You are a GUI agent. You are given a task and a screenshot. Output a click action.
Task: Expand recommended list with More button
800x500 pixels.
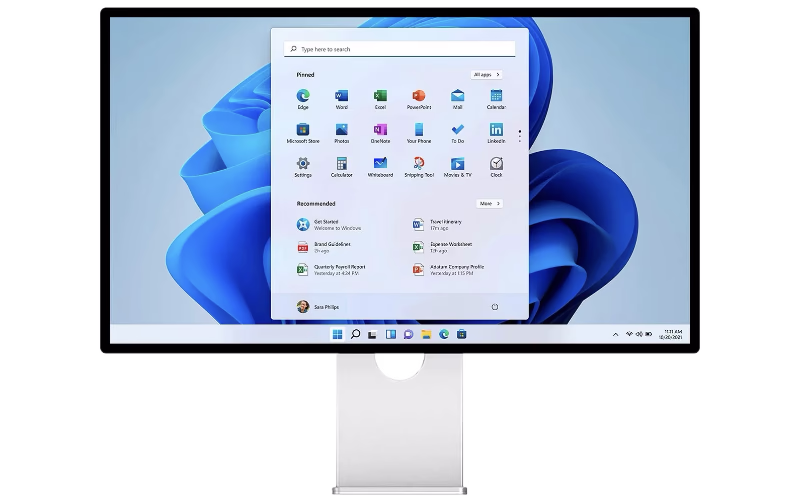[489, 203]
